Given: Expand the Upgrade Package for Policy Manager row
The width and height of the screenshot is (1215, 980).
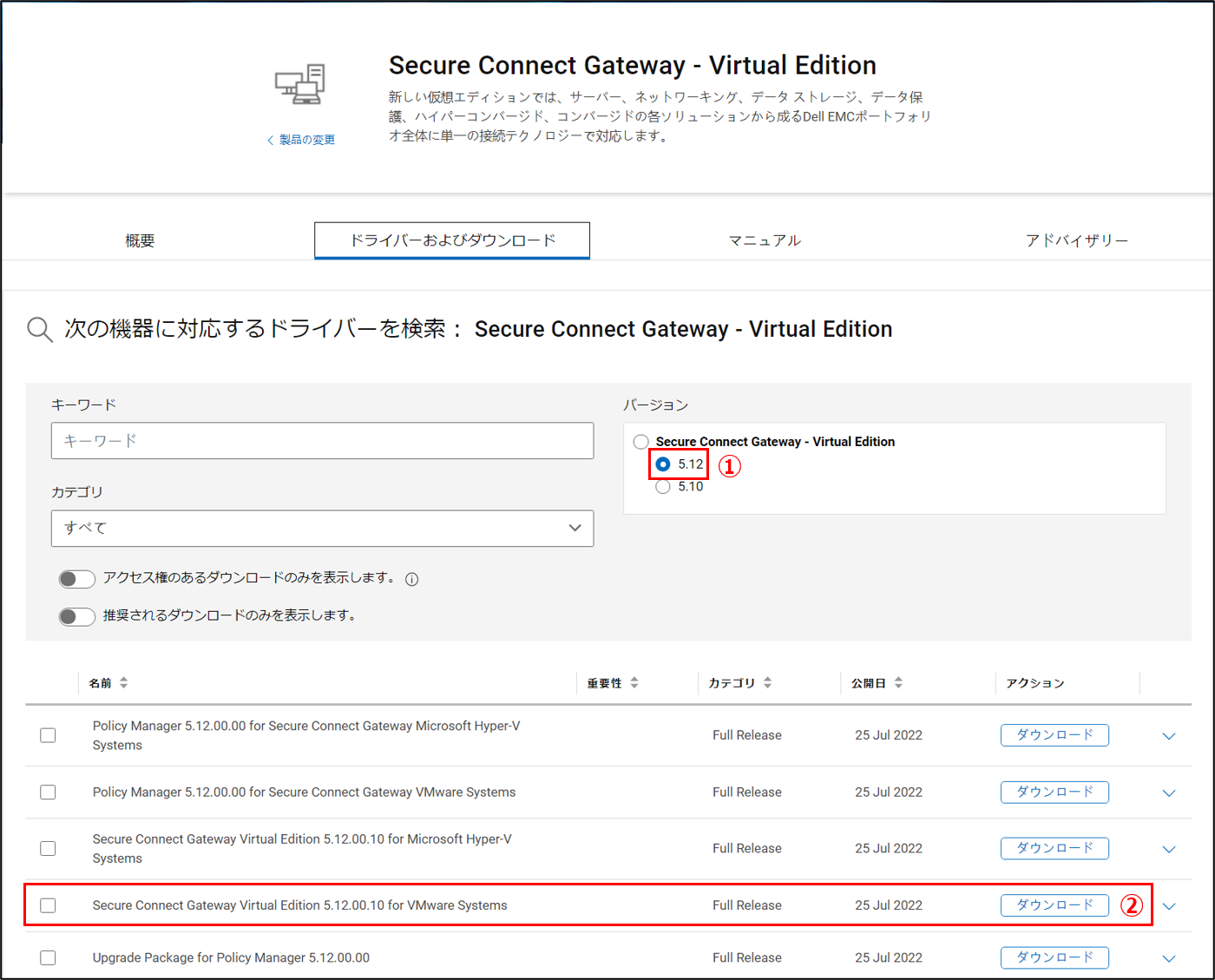Looking at the screenshot, I should 1169,958.
